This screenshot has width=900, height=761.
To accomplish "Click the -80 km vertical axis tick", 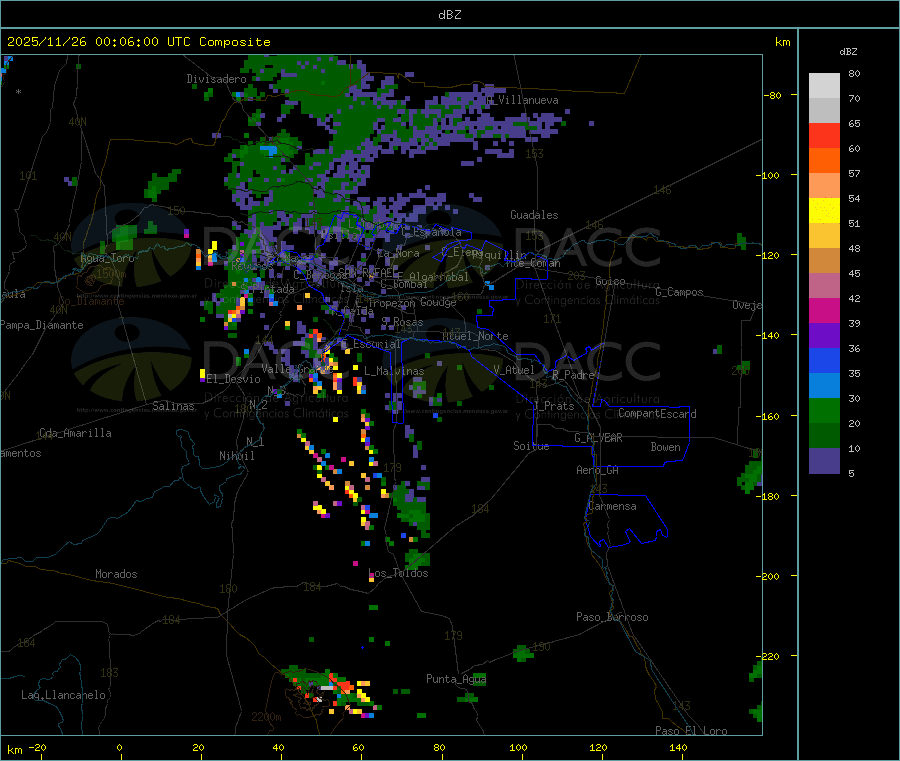I will (773, 95).
